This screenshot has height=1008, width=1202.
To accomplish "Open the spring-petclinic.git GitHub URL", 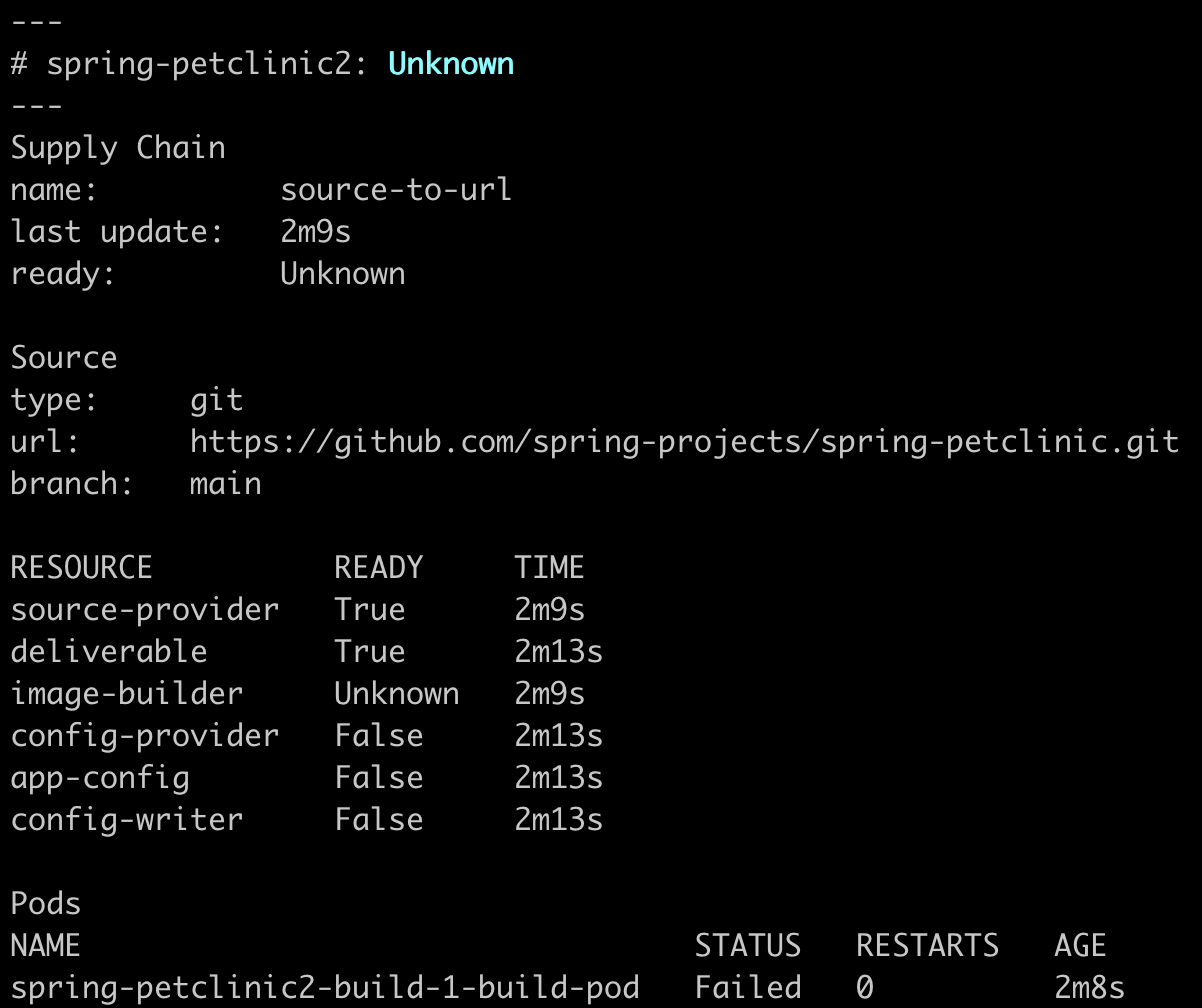I will [x=685, y=442].
